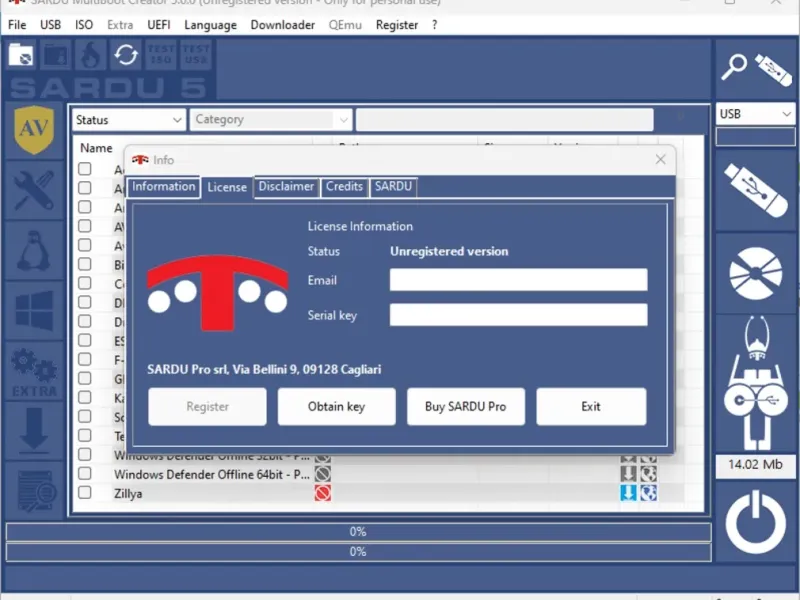Screen dimensions: 800x600
Task: Tick the checkbox beside row starting ES
Action: click(85, 340)
